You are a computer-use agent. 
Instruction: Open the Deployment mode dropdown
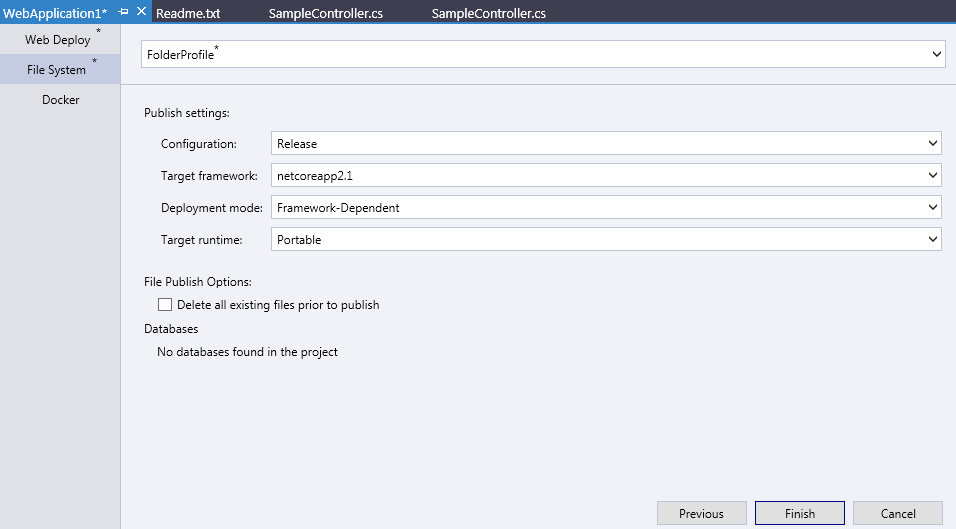pos(605,208)
